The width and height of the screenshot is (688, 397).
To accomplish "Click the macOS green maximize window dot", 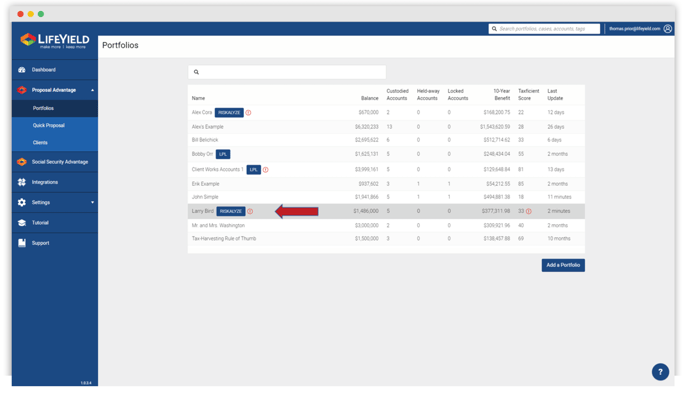I will click(x=41, y=14).
